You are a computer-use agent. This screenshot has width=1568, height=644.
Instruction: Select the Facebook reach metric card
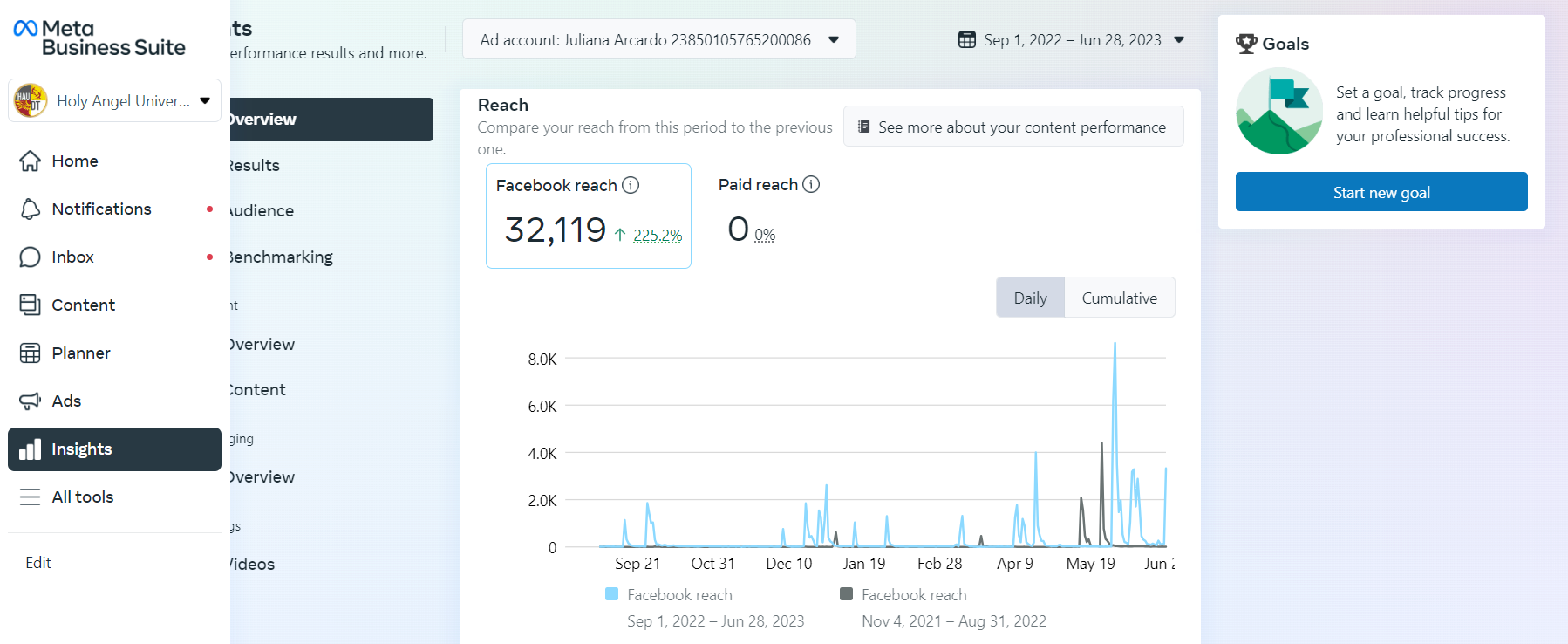(x=588, y=216)
